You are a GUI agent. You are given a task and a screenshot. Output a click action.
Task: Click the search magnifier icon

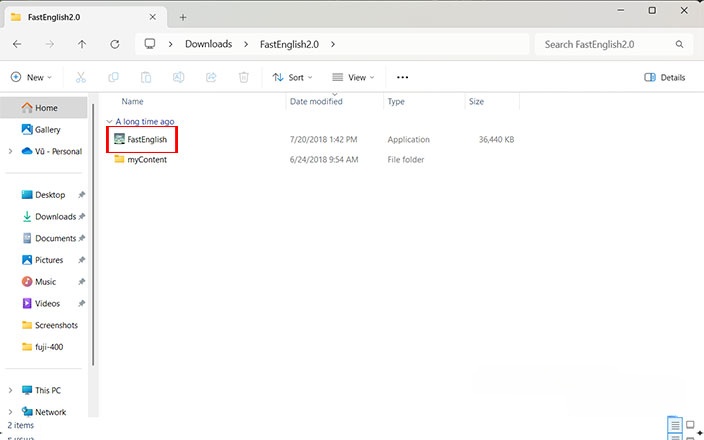679,44
